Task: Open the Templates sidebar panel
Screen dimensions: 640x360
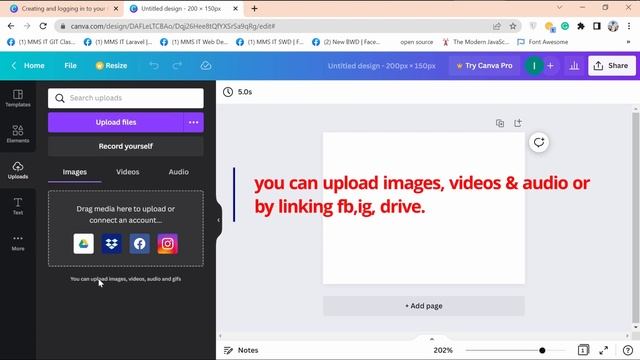Action: [18, 98]
